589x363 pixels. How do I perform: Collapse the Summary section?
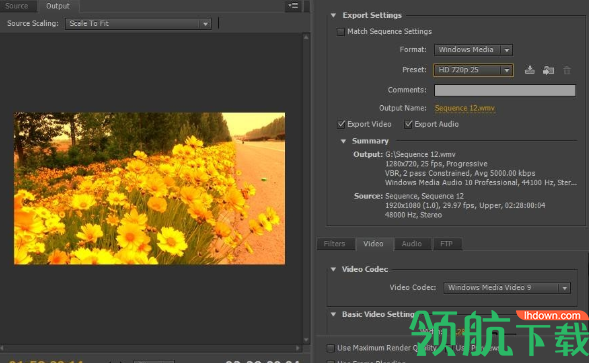tap(343, 141)
